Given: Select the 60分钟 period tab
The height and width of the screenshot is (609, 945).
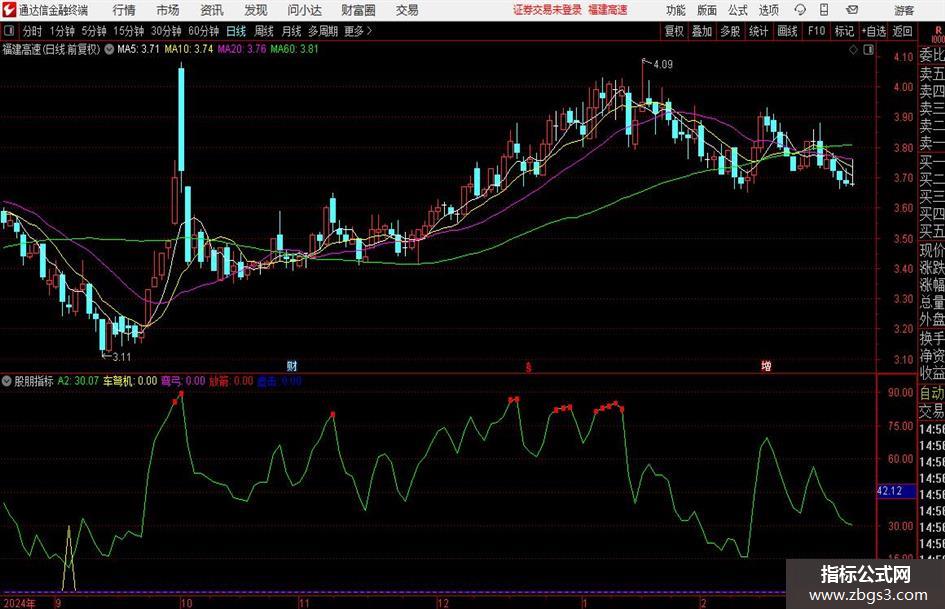Looking at the screenshot, I should click(x=203, y=31).
